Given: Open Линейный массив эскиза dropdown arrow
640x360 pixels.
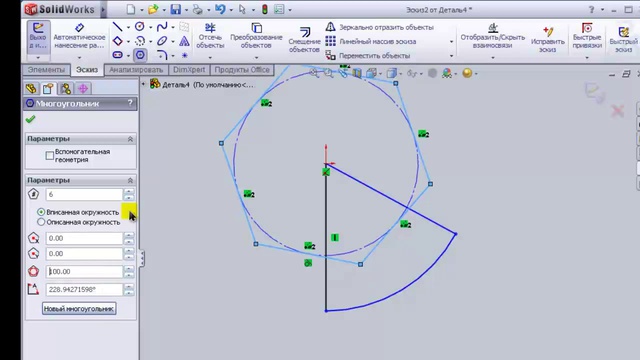Looking at the screenshot, I should (x=451, y=42).
